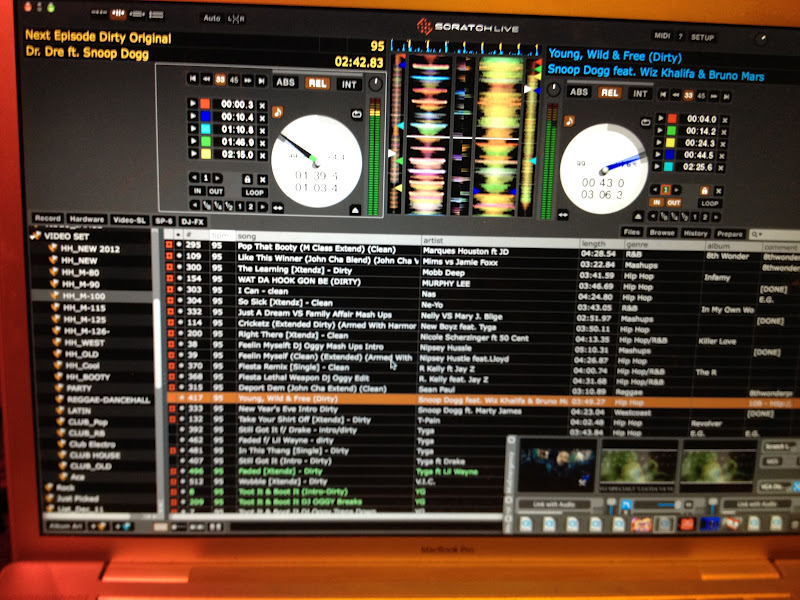Image resolution: width=800 pixels, height=600 pixels.
Task: Open the Record tab
Action: (x=47, y=218)
